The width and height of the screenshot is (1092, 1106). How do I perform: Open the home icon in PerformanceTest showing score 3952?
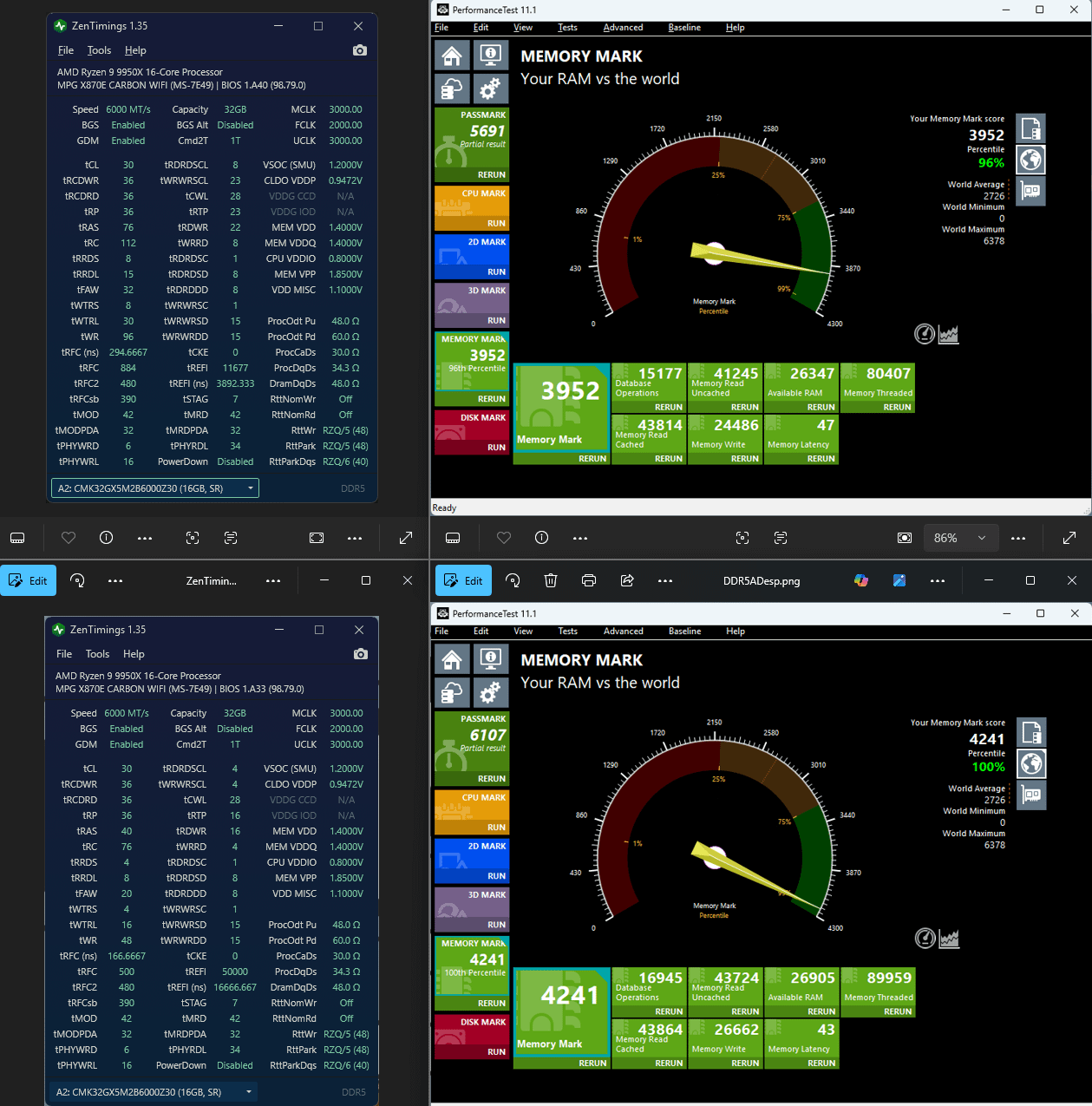pyautogui.click(x=452, y=56)
